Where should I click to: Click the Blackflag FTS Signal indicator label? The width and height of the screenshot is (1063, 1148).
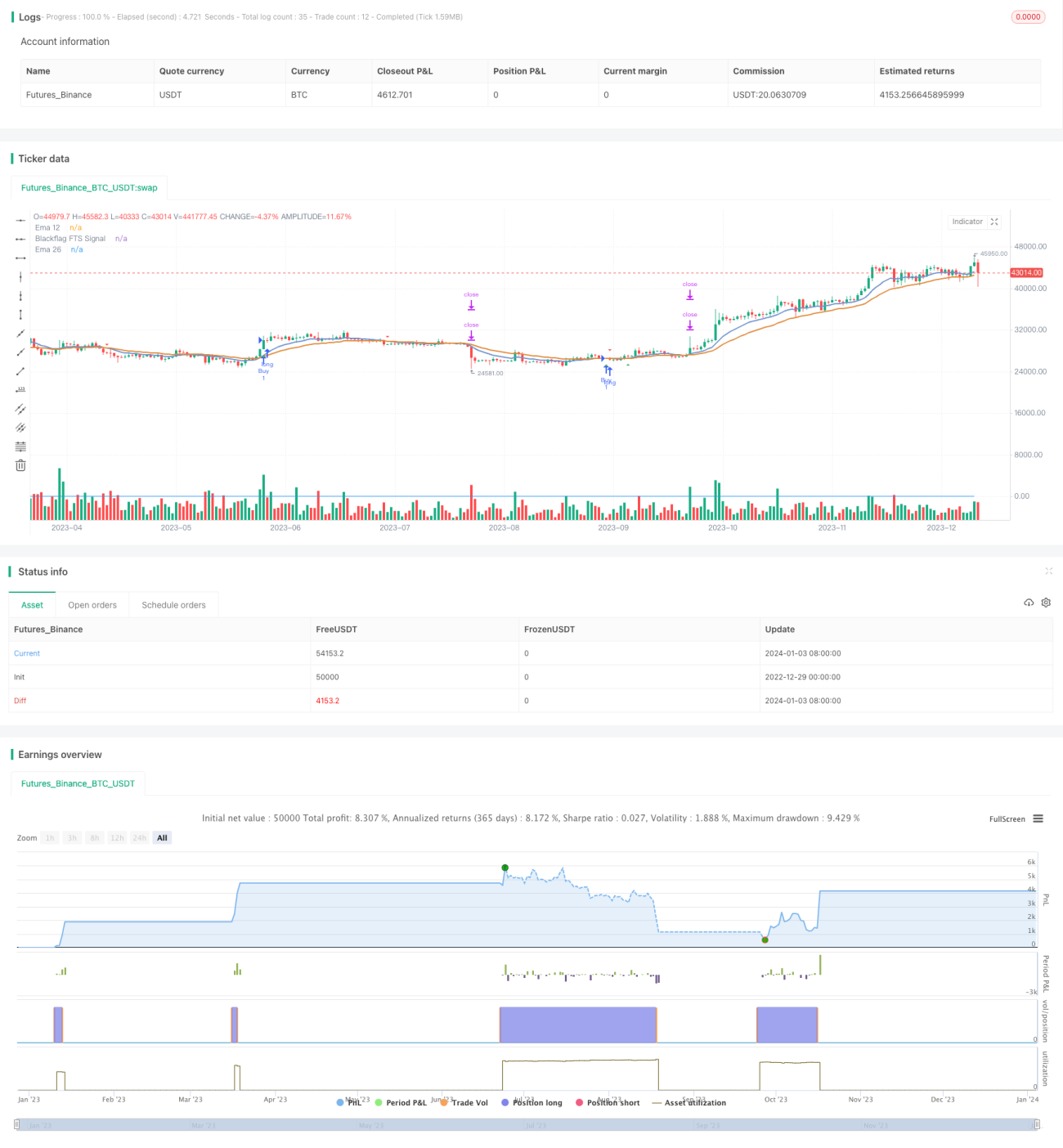[70, 239]
